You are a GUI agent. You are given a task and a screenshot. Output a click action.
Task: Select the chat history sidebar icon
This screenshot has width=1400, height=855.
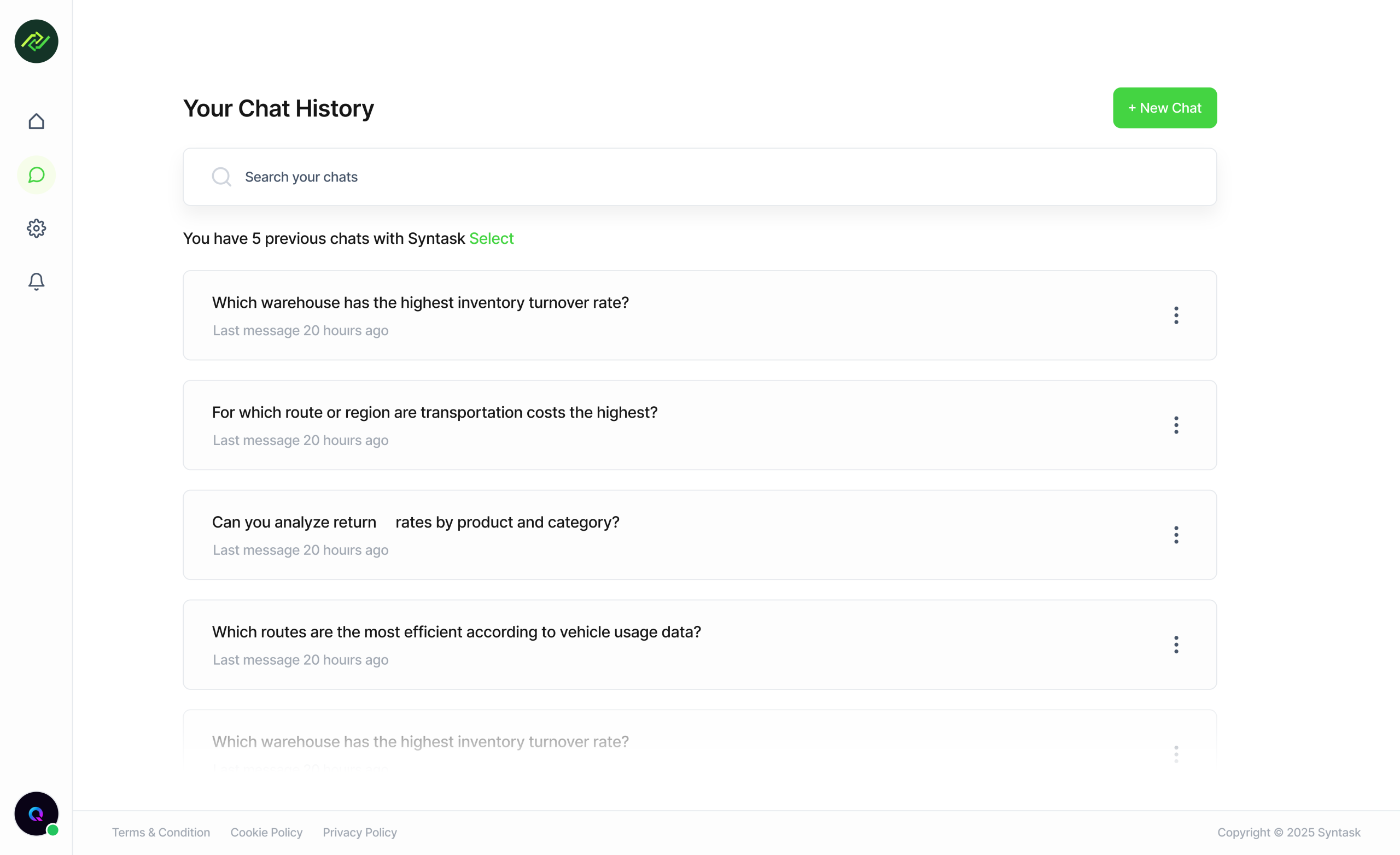click(x=36, y=175)
